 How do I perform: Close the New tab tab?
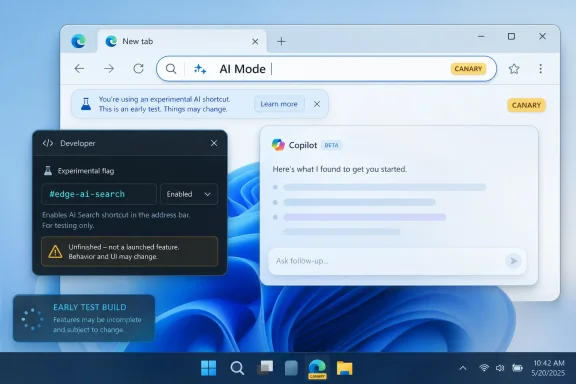pyautogui.click(x=255, y=42)
